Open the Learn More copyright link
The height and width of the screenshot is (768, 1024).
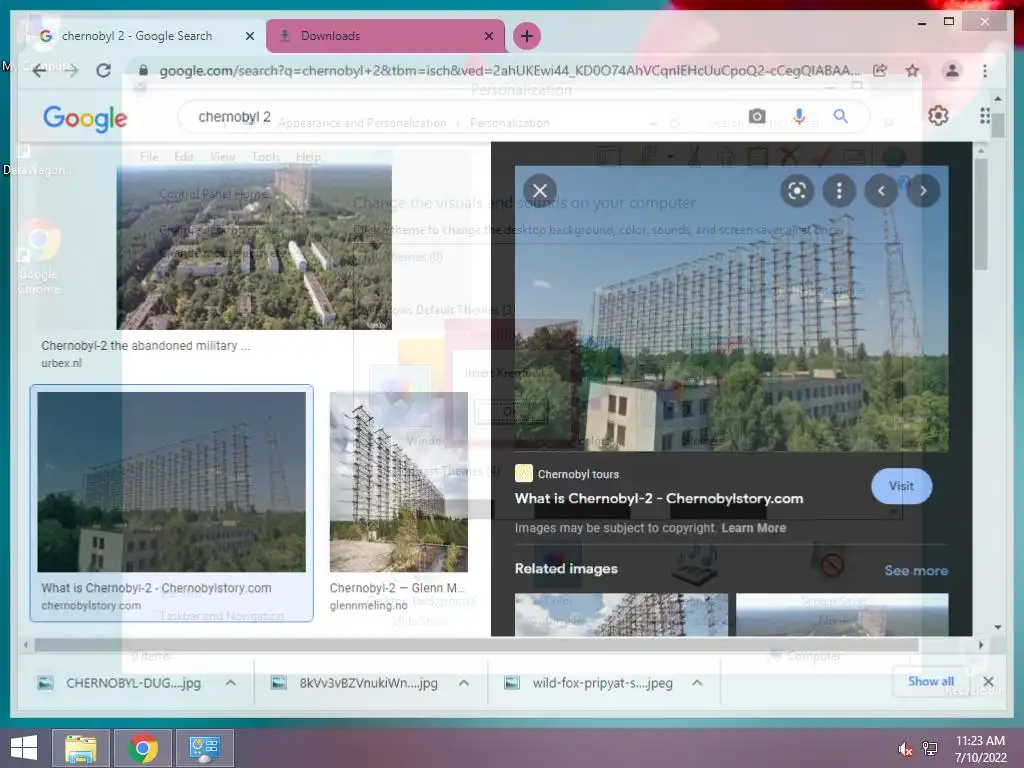(754, 528)
